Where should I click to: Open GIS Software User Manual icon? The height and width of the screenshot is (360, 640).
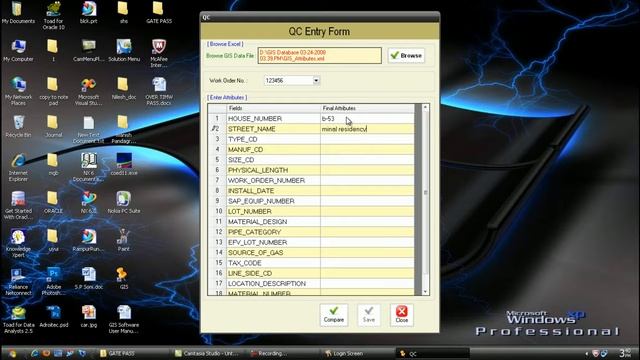[124, 320]
